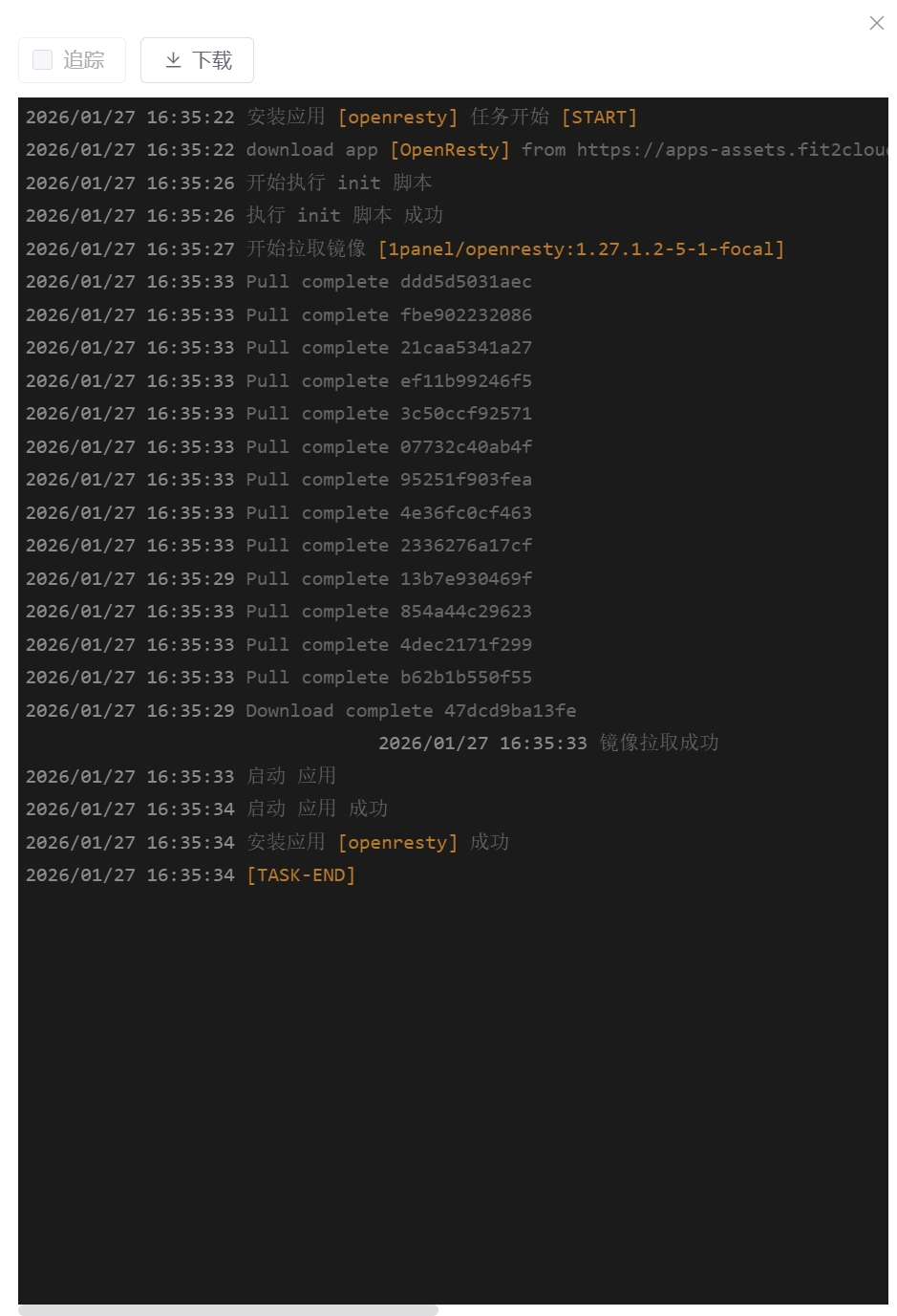Click the layer hash 3c50ccf92571
This screenshot has width=897, height=1316.
(466, 414)
